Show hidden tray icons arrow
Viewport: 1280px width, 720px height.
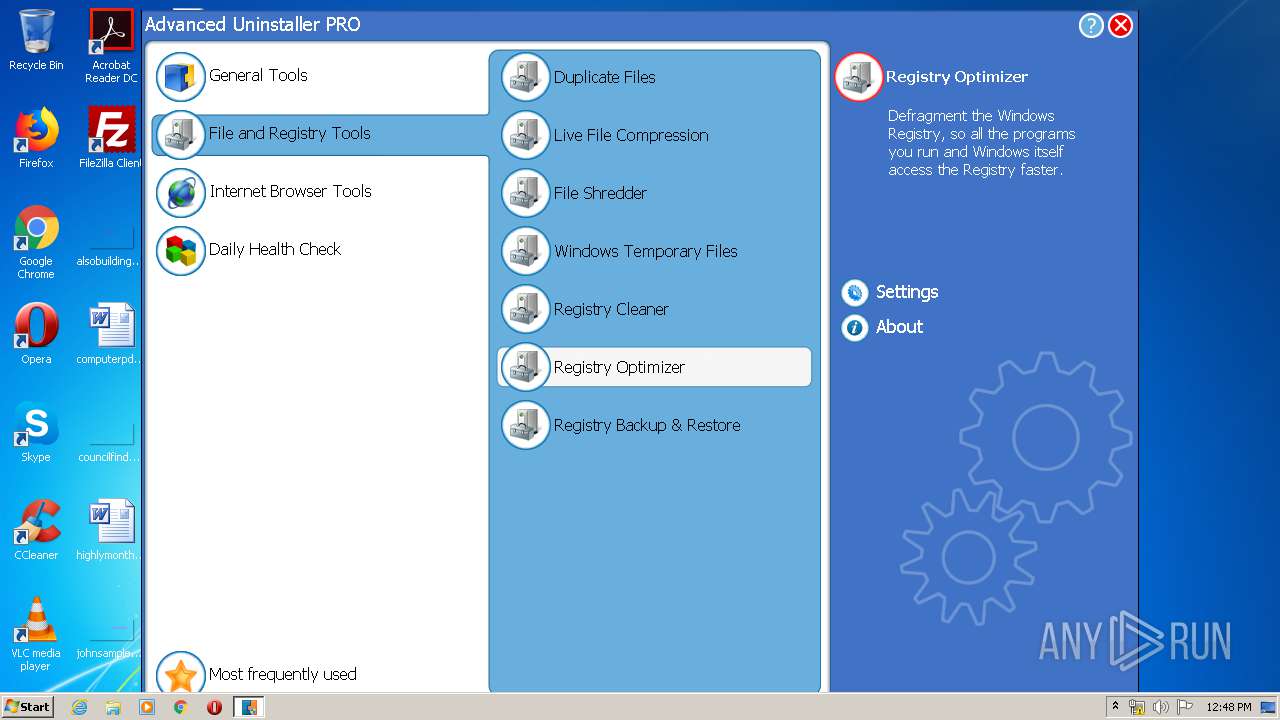1115,707
